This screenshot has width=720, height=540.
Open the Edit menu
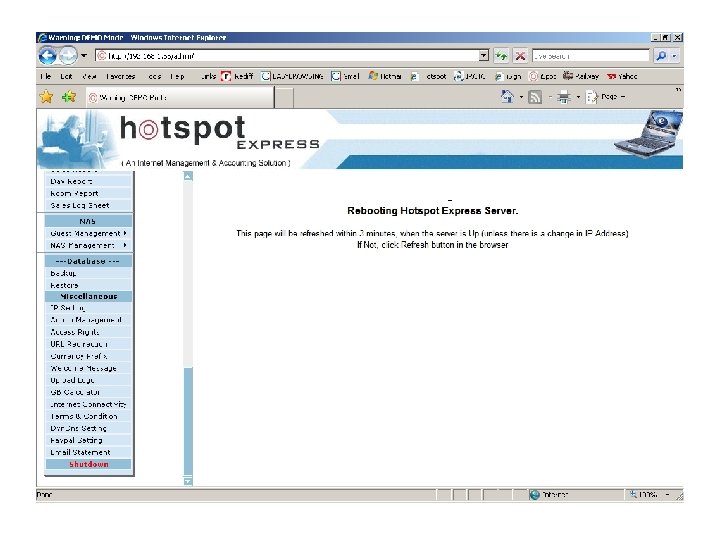tap(66, 76)
